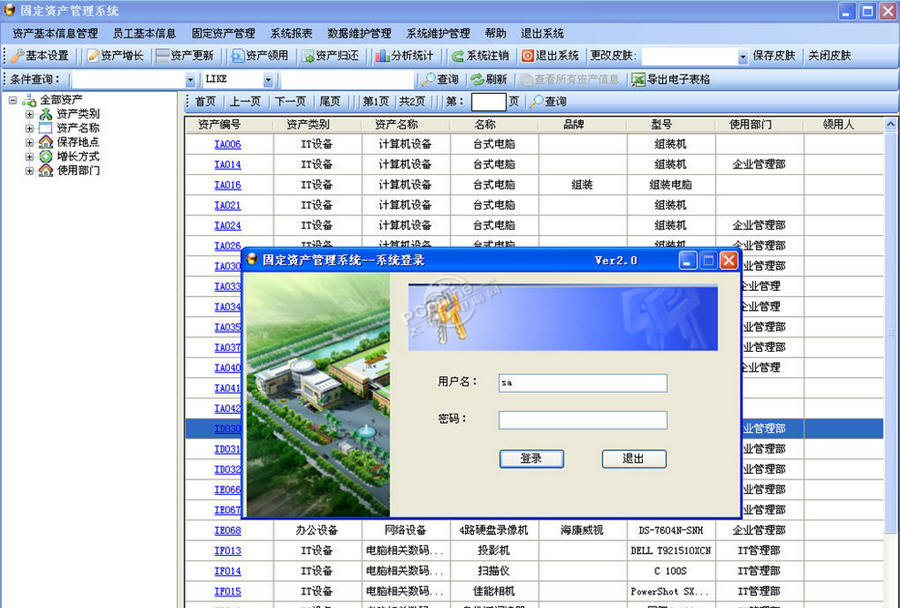Open 系统报表 menu
Viewport: 900px width, 608px height.
(x=292, y=33)
